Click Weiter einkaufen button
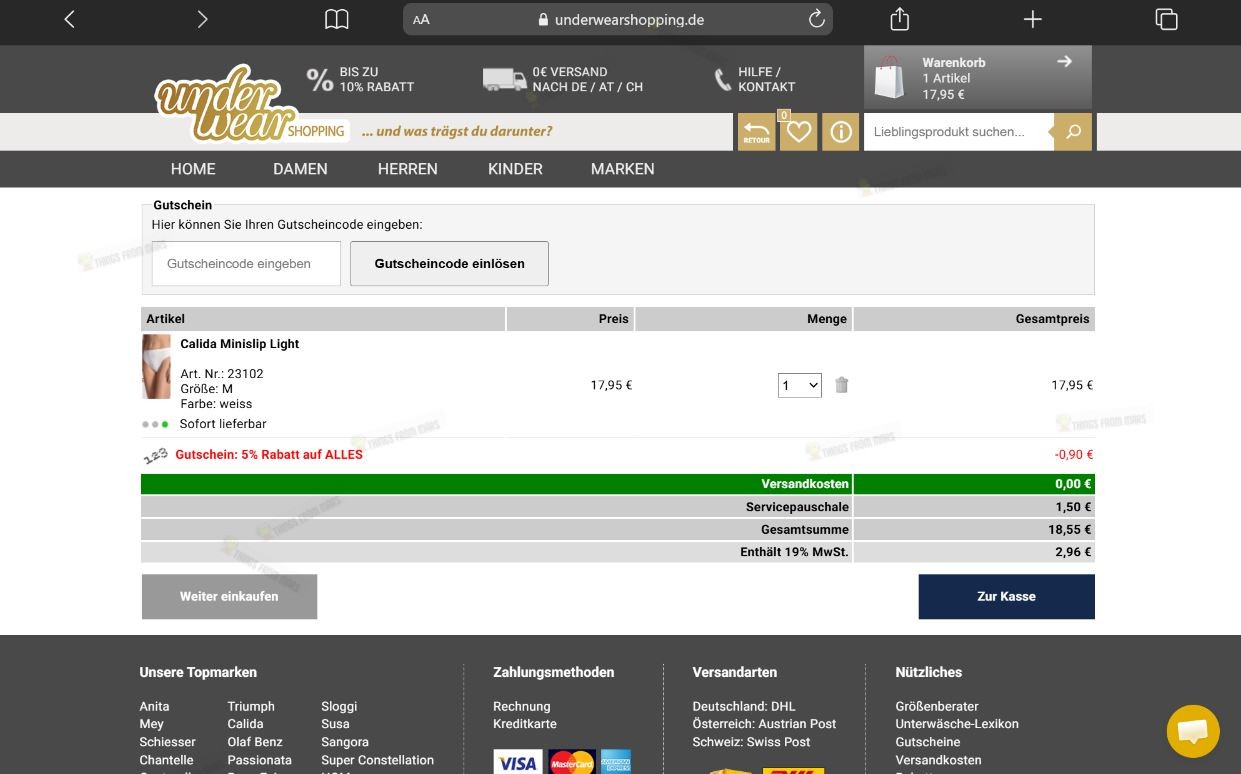The width and height of the screenshot is (1241, 774). click(x=229, y=596)
